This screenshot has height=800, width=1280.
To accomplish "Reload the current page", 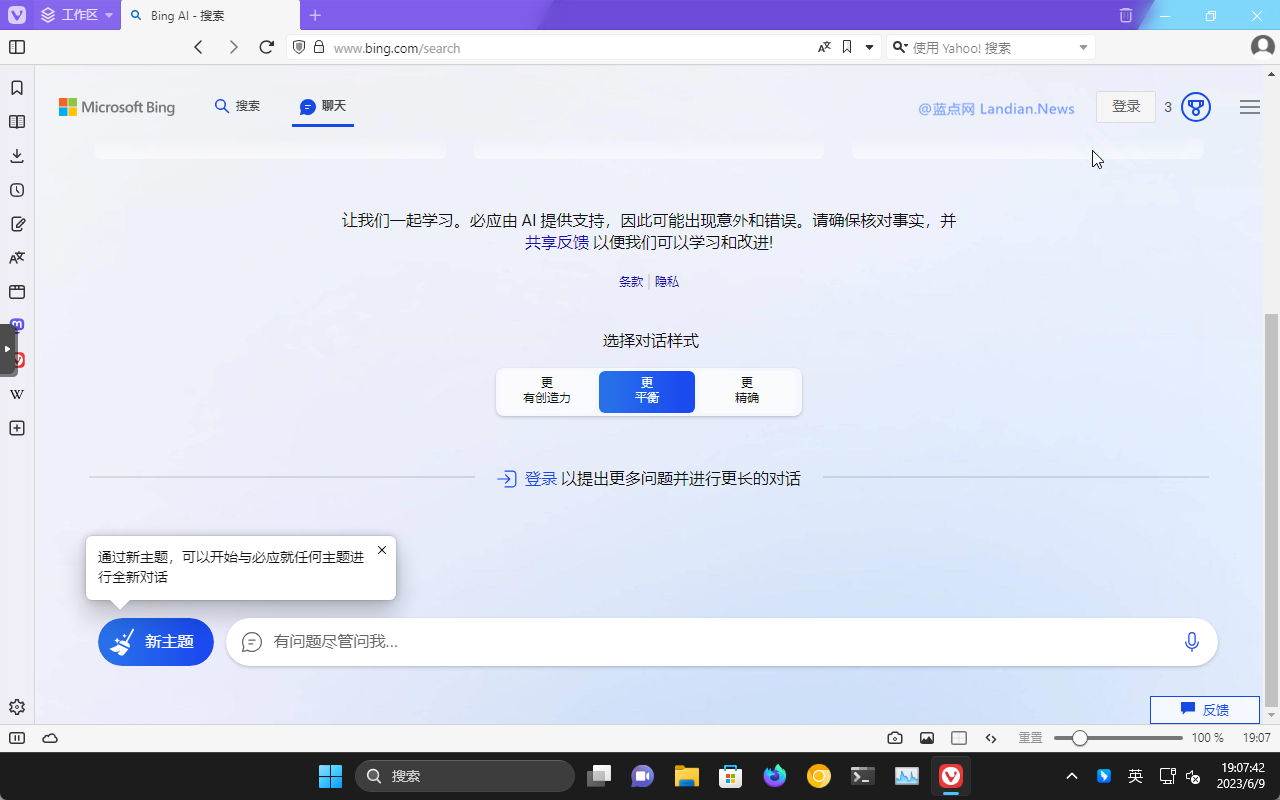I will (x=266, y=47).
